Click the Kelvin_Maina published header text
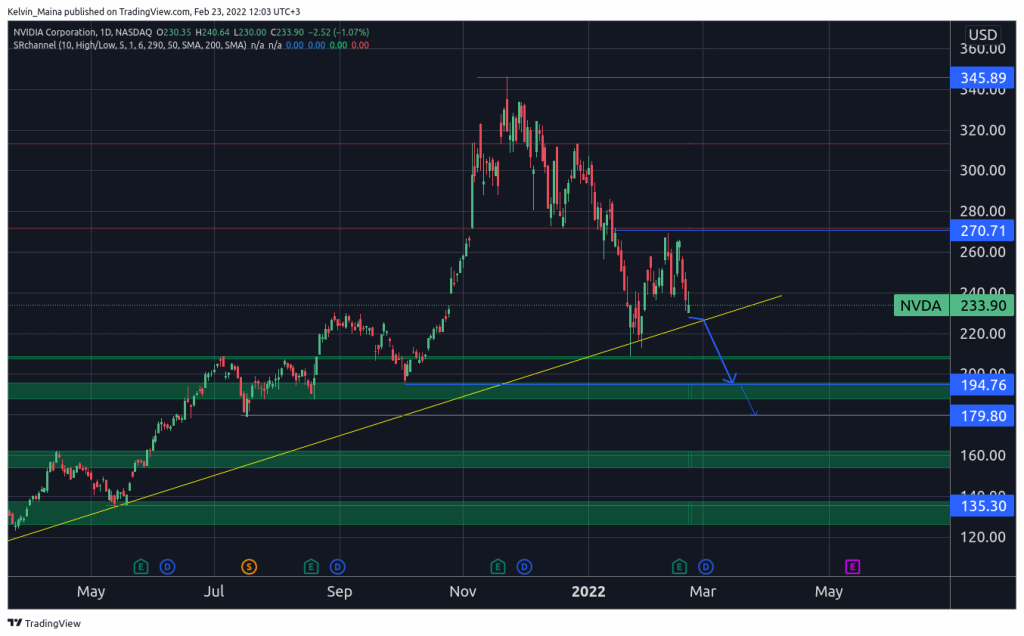The width and height of the screenshot is (1024, 636). click(153, 11)
